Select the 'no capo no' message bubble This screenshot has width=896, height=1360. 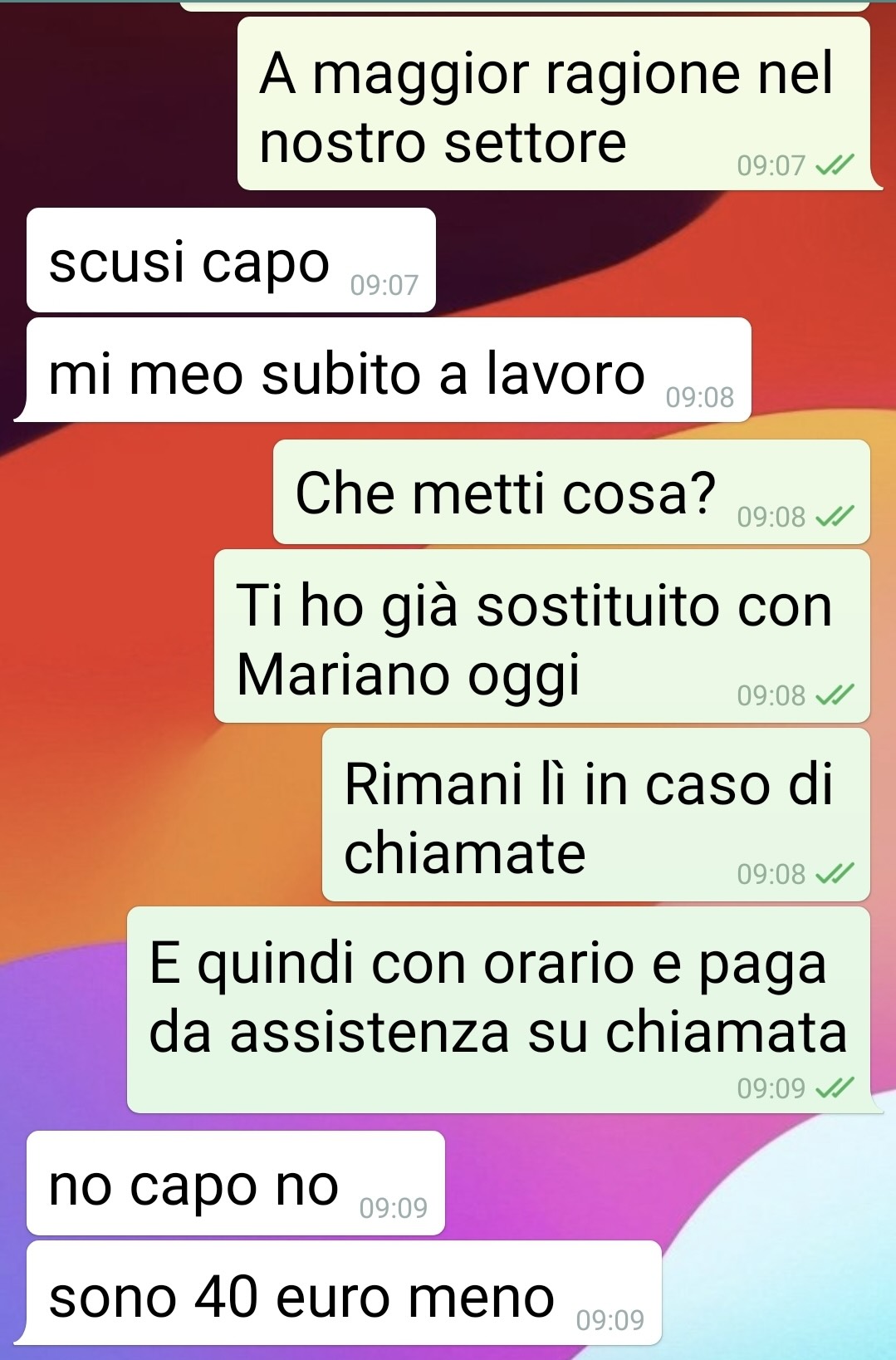coord(236,1183)
